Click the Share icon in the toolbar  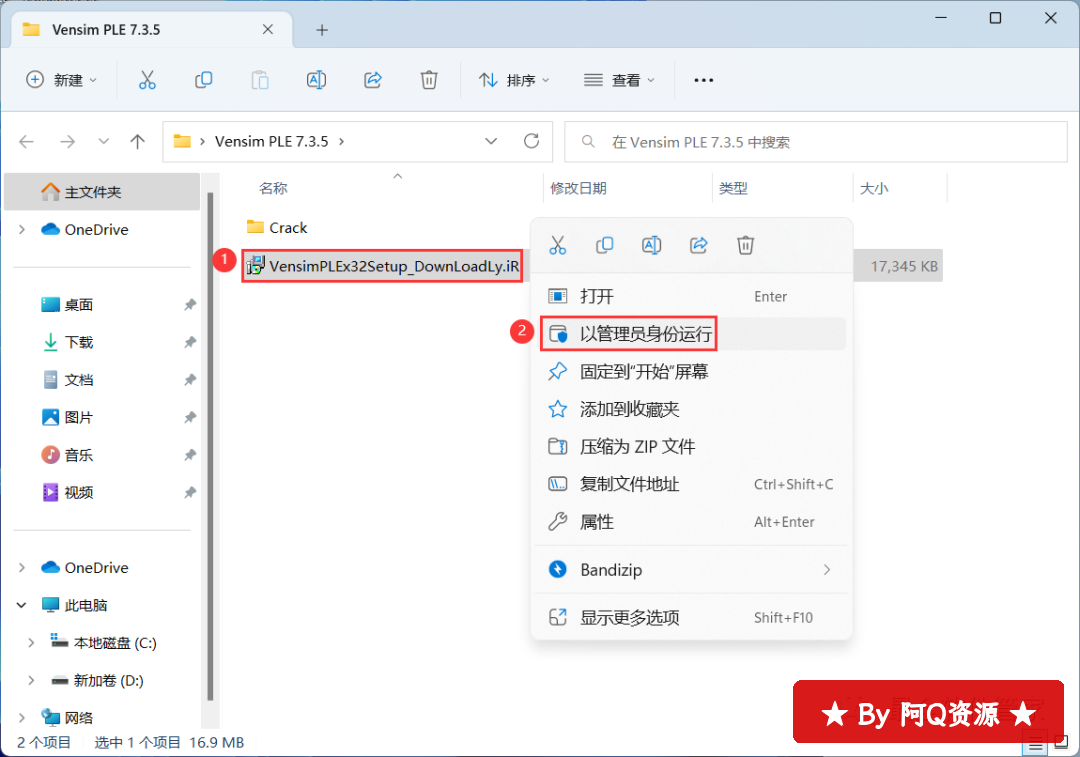(x=373, y=81)
